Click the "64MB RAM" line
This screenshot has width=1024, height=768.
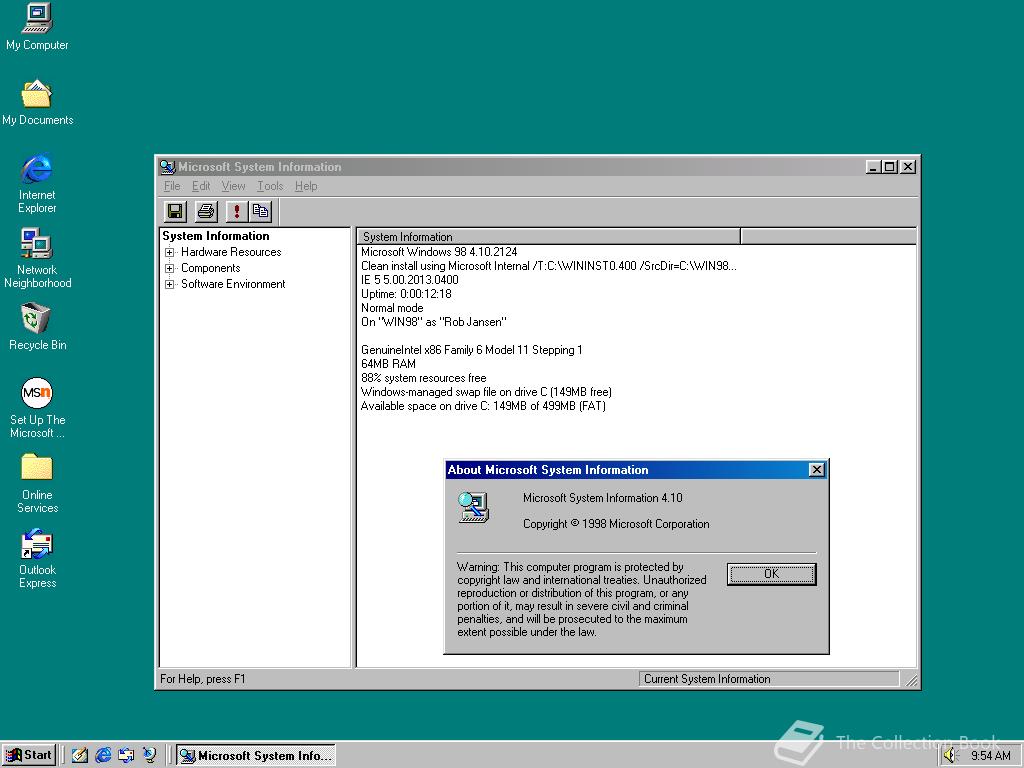pyautogui.click(x=388, y=364)
